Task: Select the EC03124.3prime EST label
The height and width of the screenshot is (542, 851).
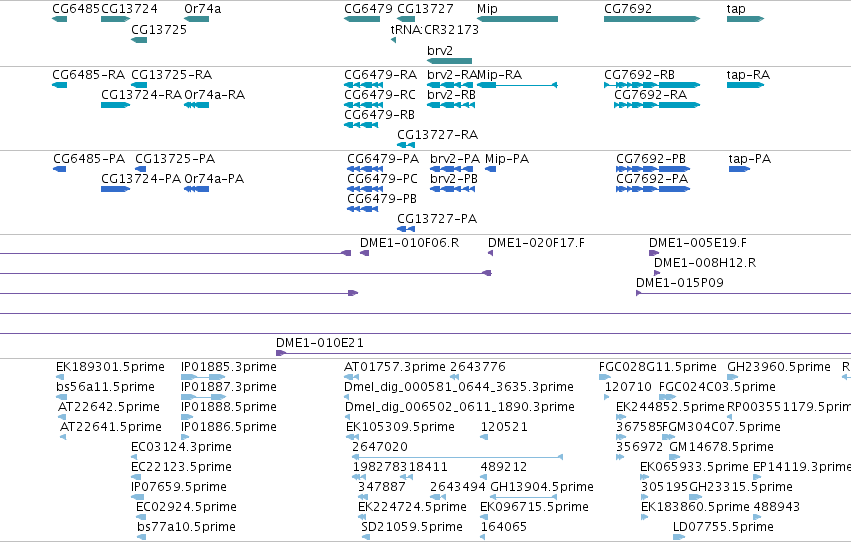Action: pos(181,448)
